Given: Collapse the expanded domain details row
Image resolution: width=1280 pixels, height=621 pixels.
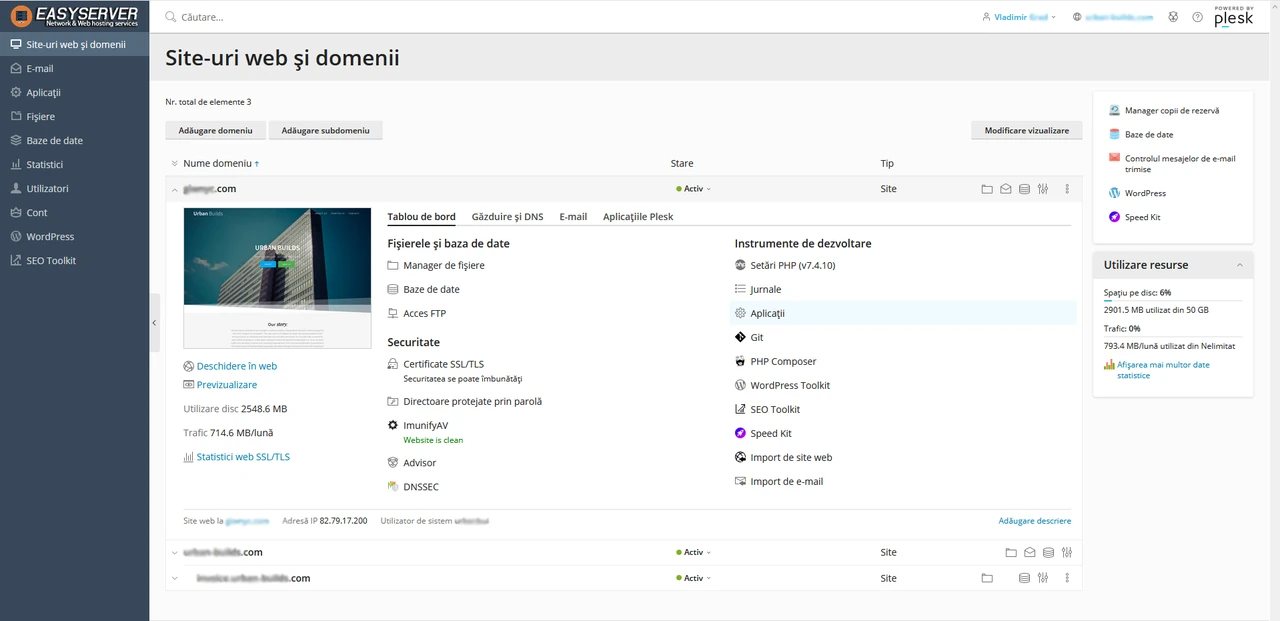Looking at the screenshot, I should [173, 188].
